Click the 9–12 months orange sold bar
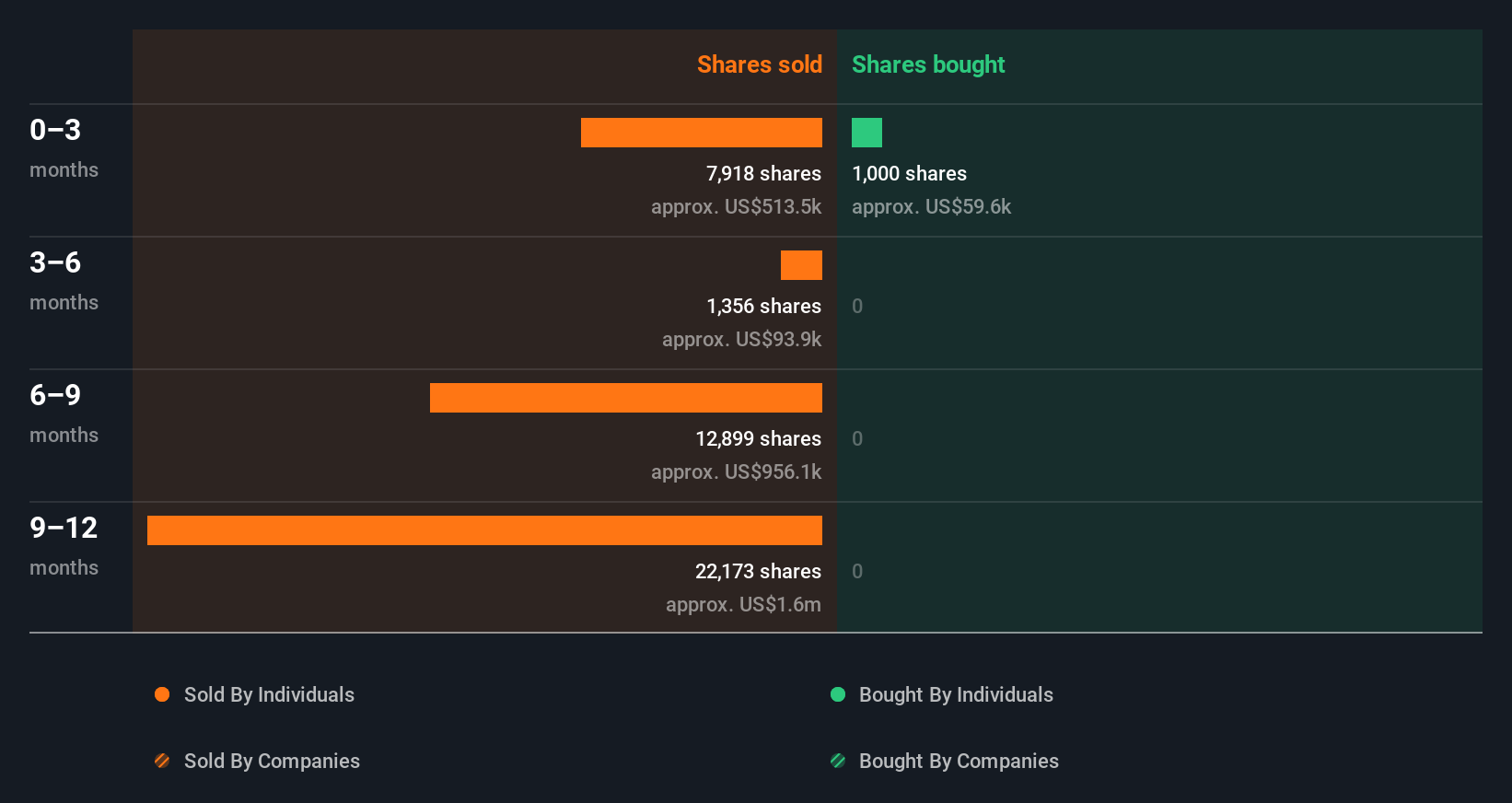The image size is (1512, 803). coord(484,530)
